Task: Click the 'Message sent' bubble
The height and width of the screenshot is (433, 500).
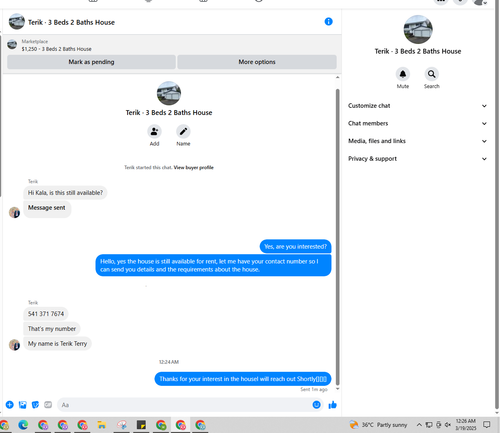Action: pos(47,209)
